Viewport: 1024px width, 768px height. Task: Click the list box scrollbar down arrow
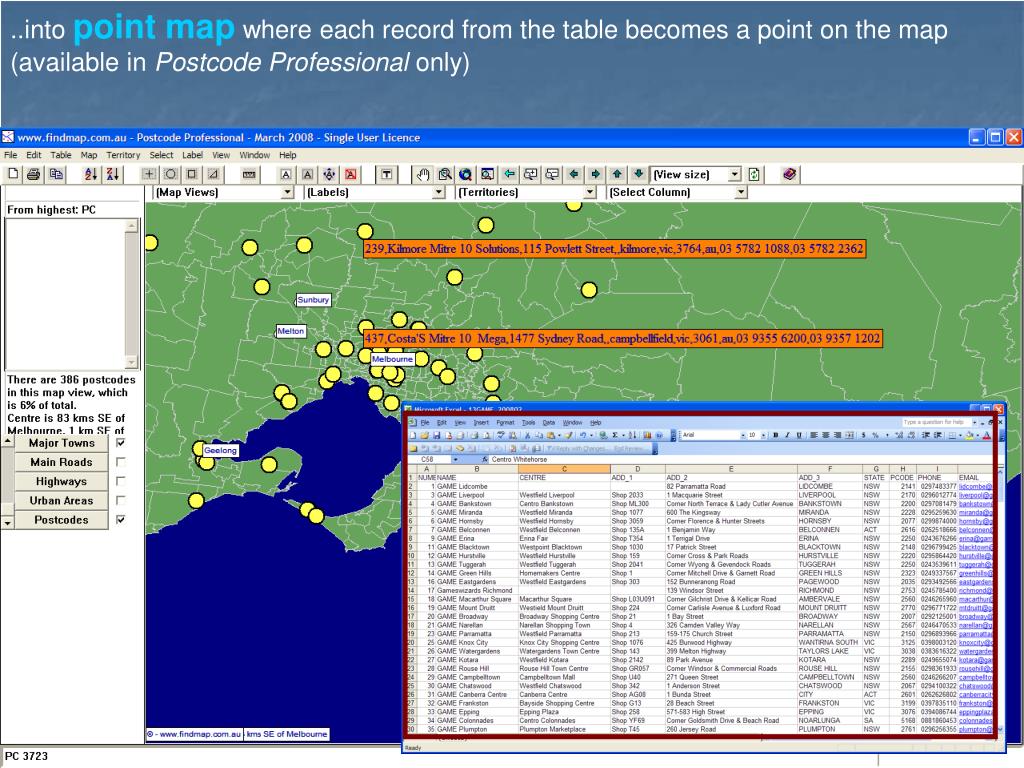[132, 362]
